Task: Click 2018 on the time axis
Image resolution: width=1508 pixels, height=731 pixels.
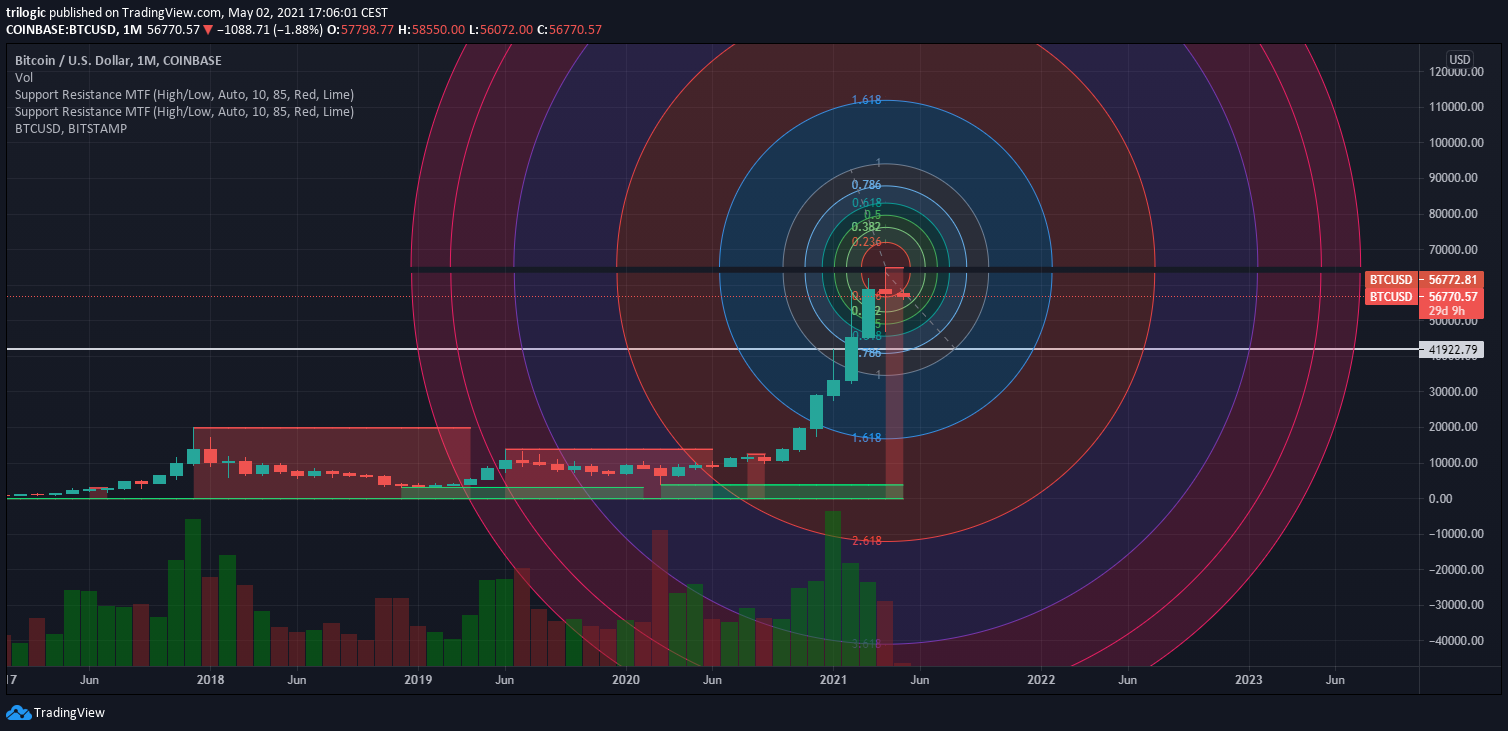Action: (x=210, y=680)
